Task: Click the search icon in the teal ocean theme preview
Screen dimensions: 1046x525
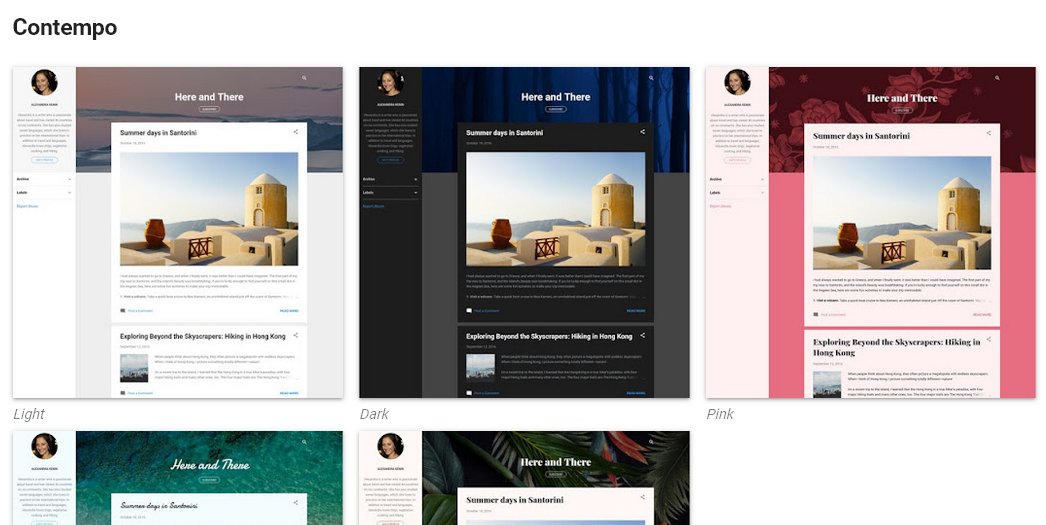Action: point(304,442)
